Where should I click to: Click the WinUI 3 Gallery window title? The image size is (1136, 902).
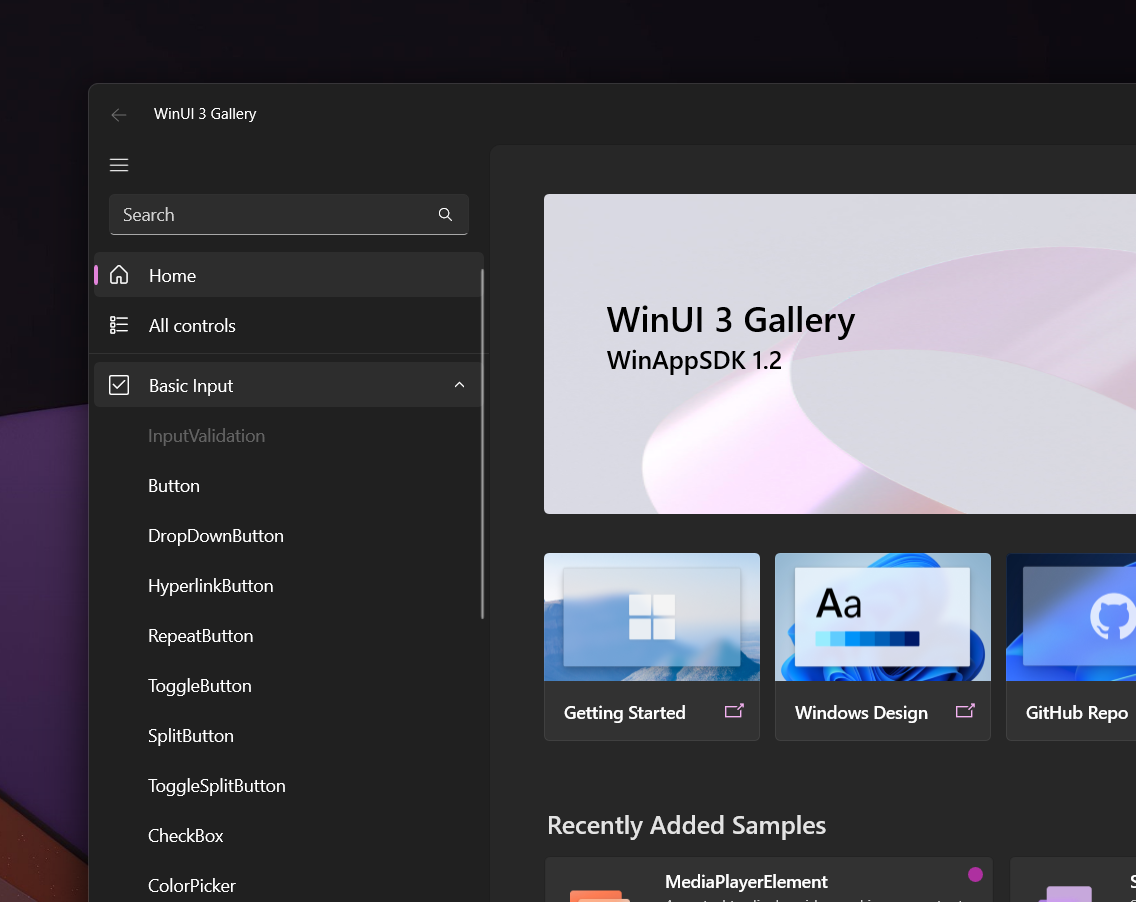click(x=205, y=114)
